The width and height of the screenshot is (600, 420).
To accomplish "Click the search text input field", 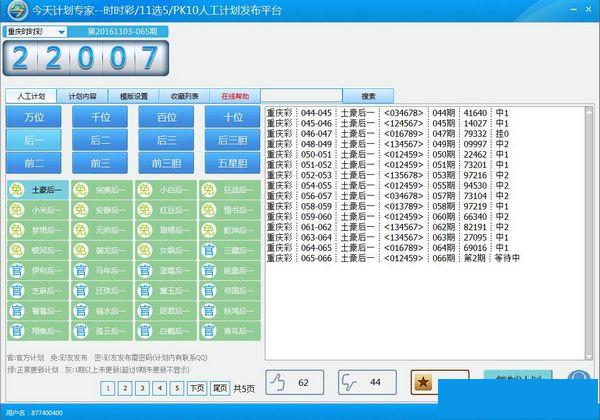I will click(301, 96).
